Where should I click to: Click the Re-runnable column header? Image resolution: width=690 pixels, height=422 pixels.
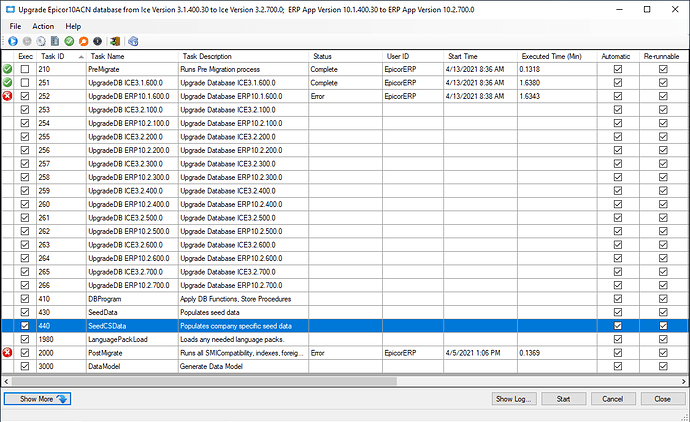663,56
